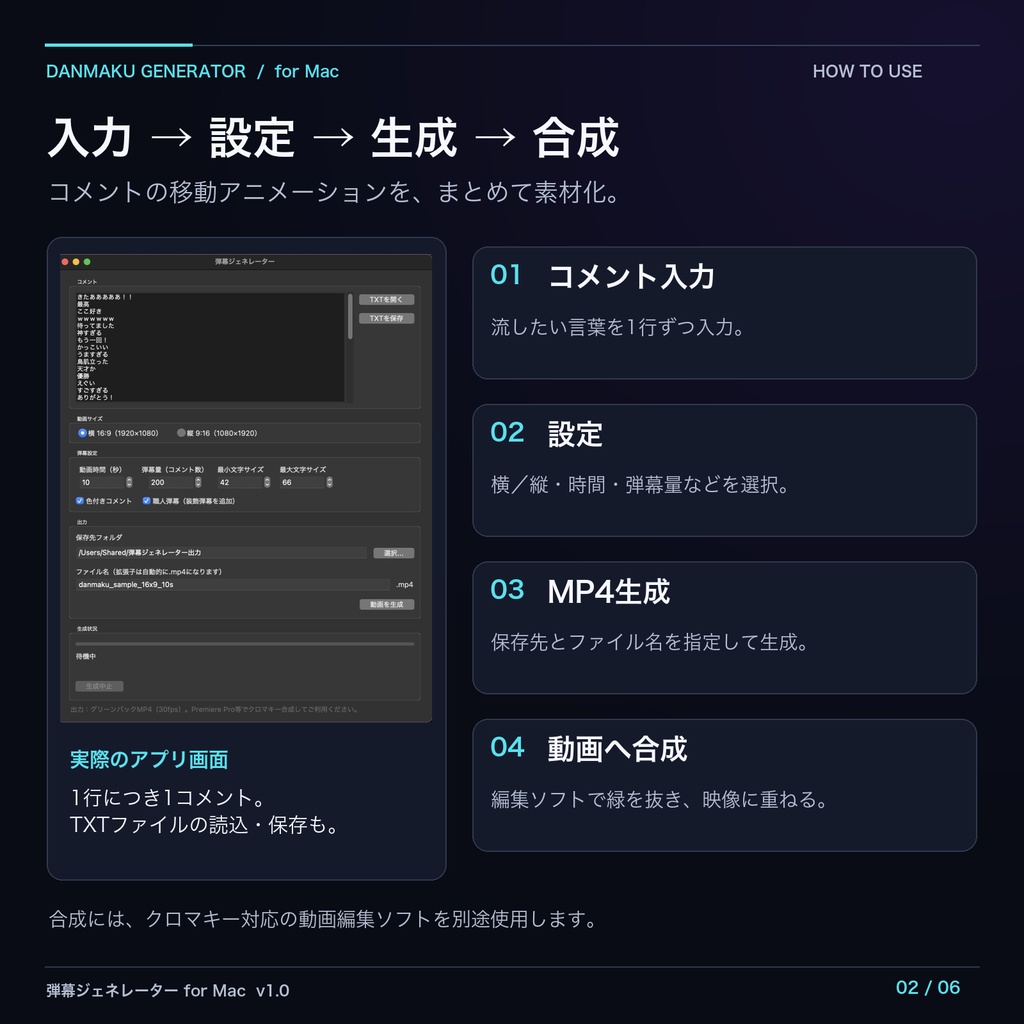Screen dimensions: 1024x1024
Task: Click the 02 設定 card heading
Action: [546, 434]
